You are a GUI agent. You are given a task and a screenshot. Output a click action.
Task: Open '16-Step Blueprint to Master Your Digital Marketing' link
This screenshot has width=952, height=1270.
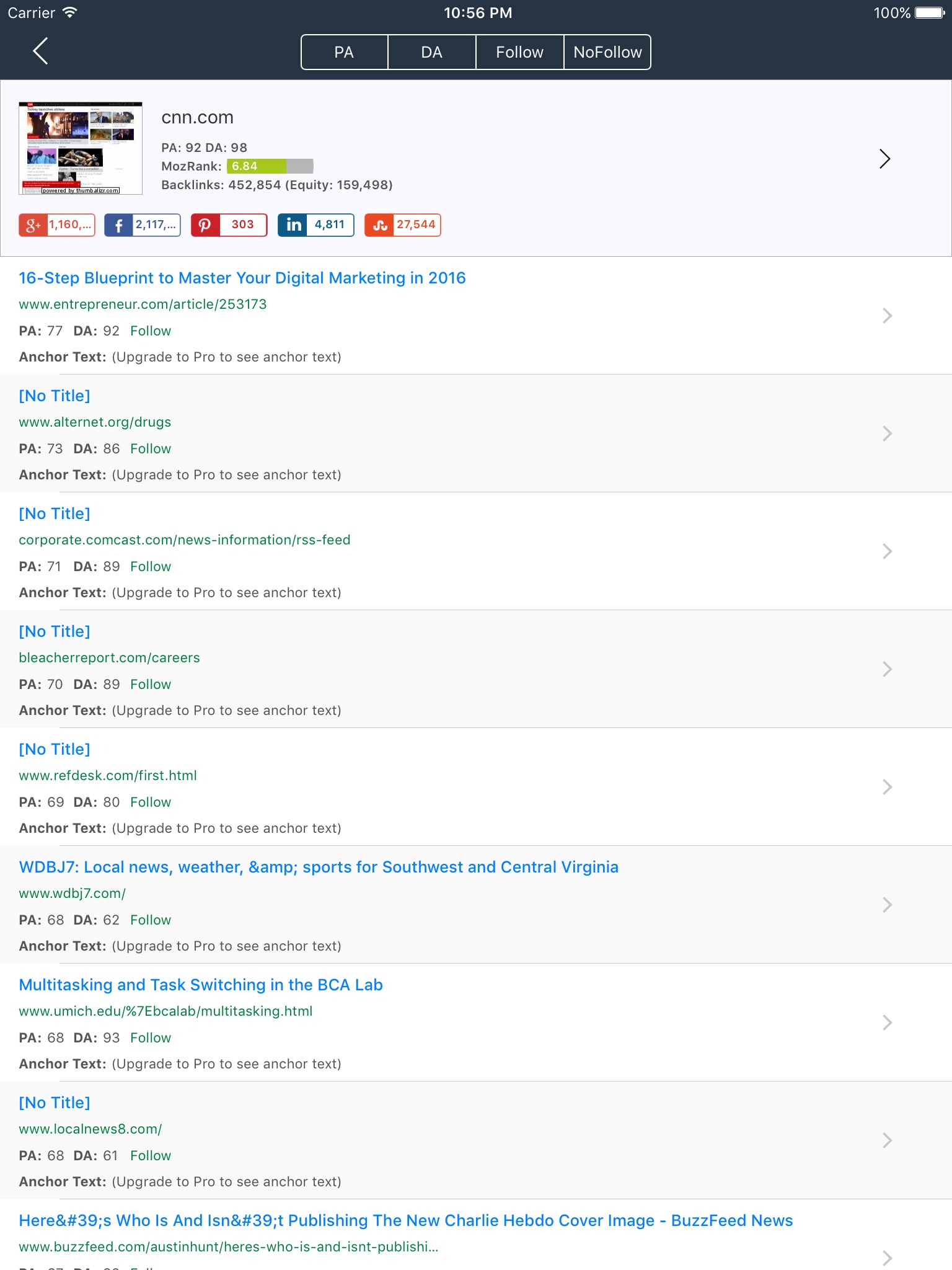pos(242,278)
